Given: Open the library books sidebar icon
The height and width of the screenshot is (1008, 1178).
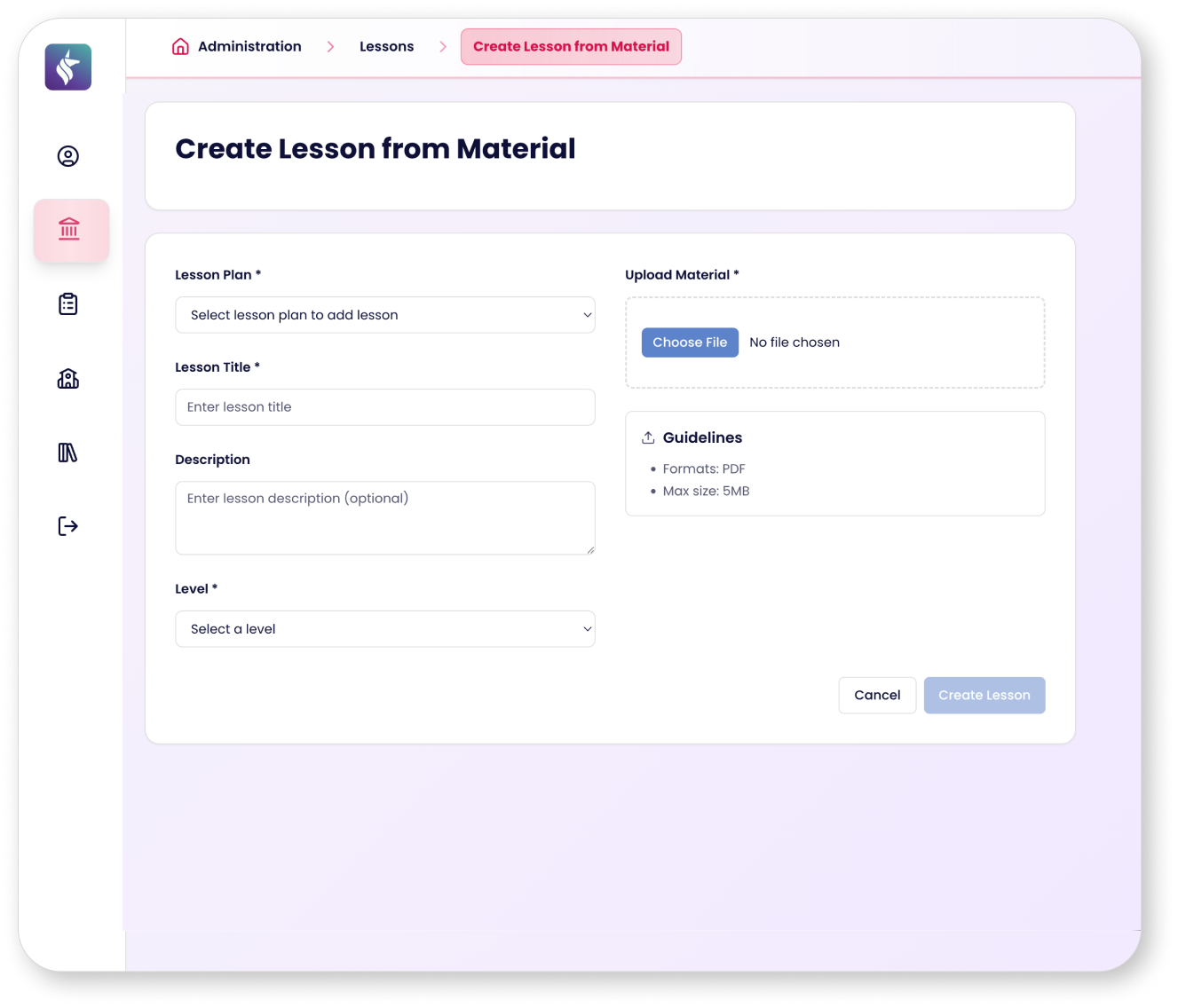Looking at the screenshot, I should click(68, 453).
